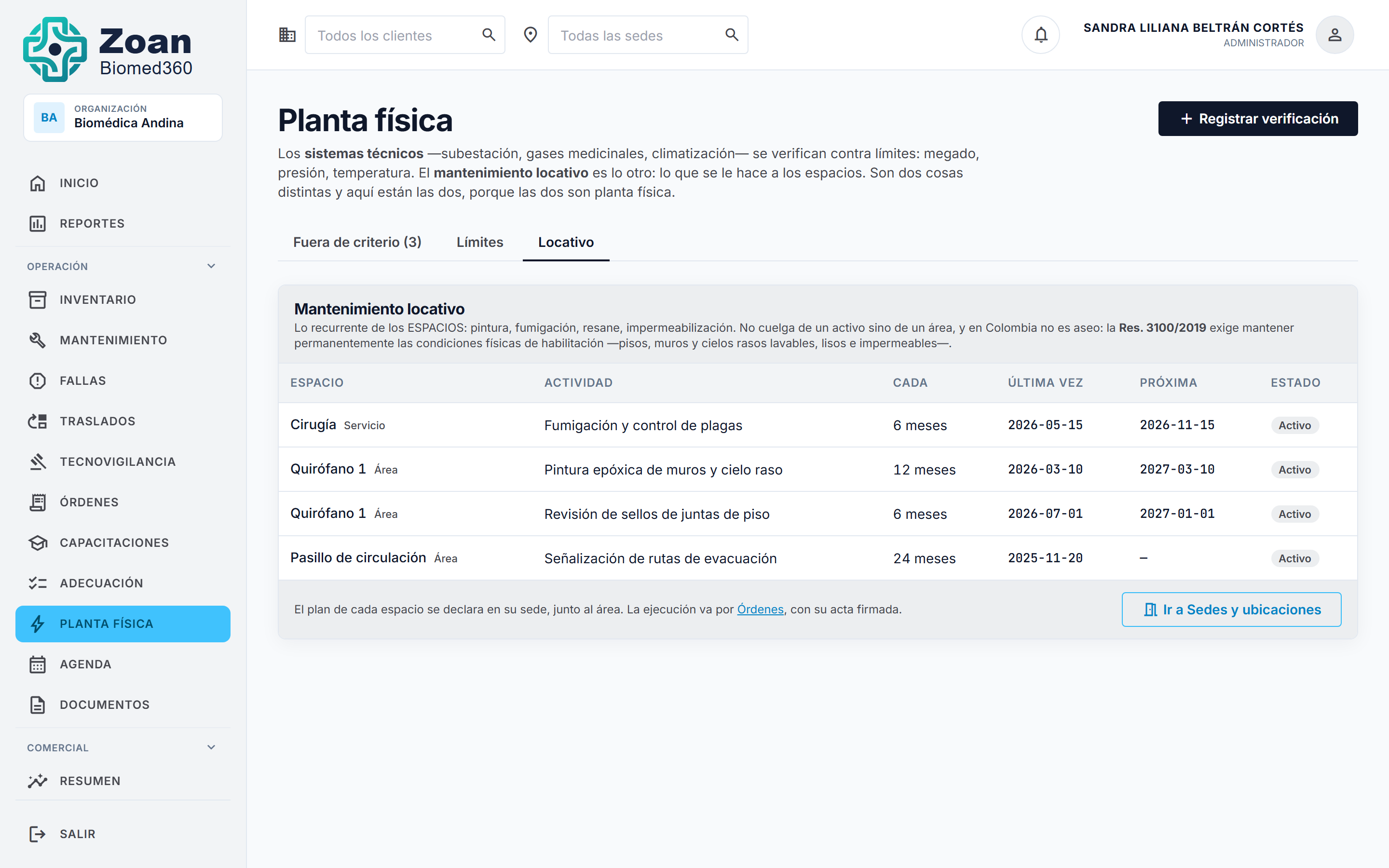The image size is (1389, 868).
Task: Click the última vez date 2025-11-20
Action: 1045,558
